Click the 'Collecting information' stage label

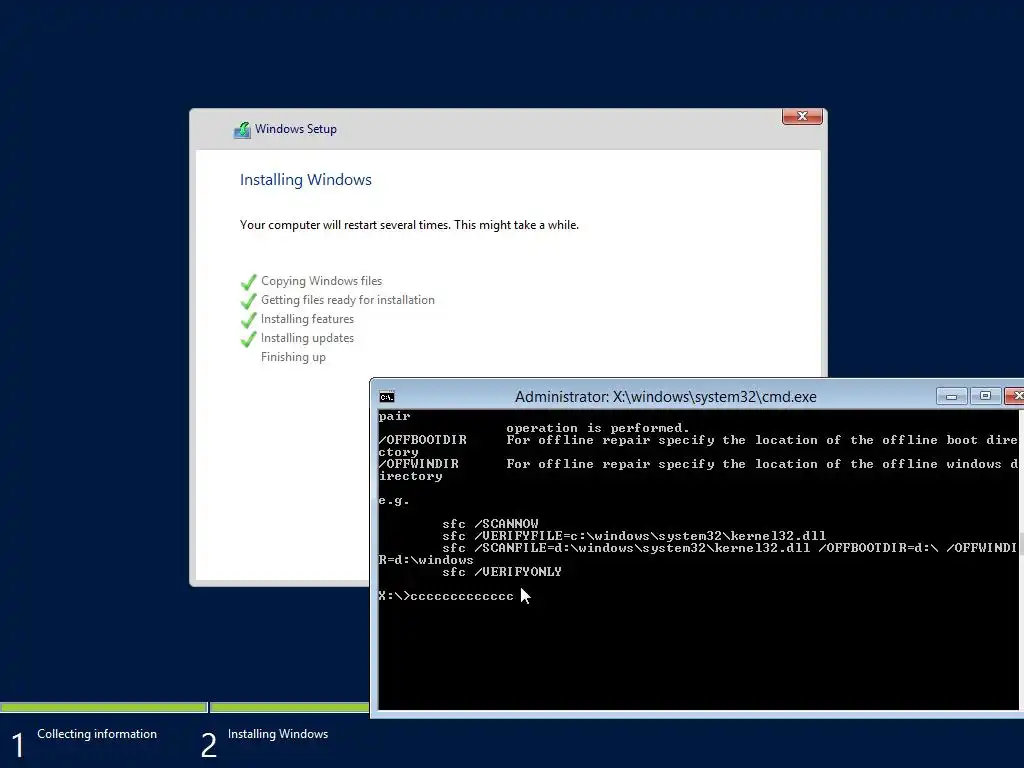(97, 734)
